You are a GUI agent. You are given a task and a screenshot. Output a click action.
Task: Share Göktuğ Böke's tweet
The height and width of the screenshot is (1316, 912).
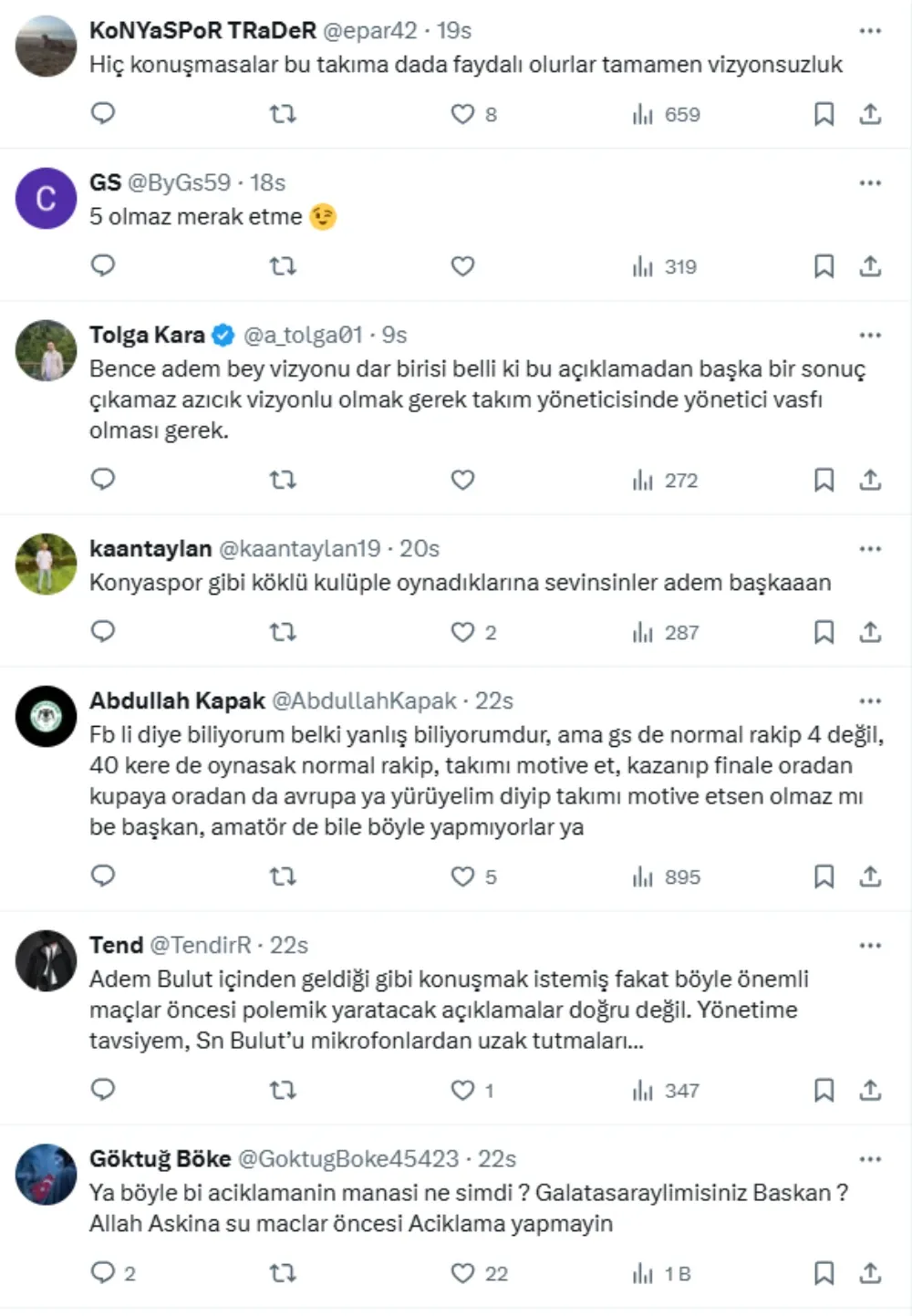[x=870, y=1272]
